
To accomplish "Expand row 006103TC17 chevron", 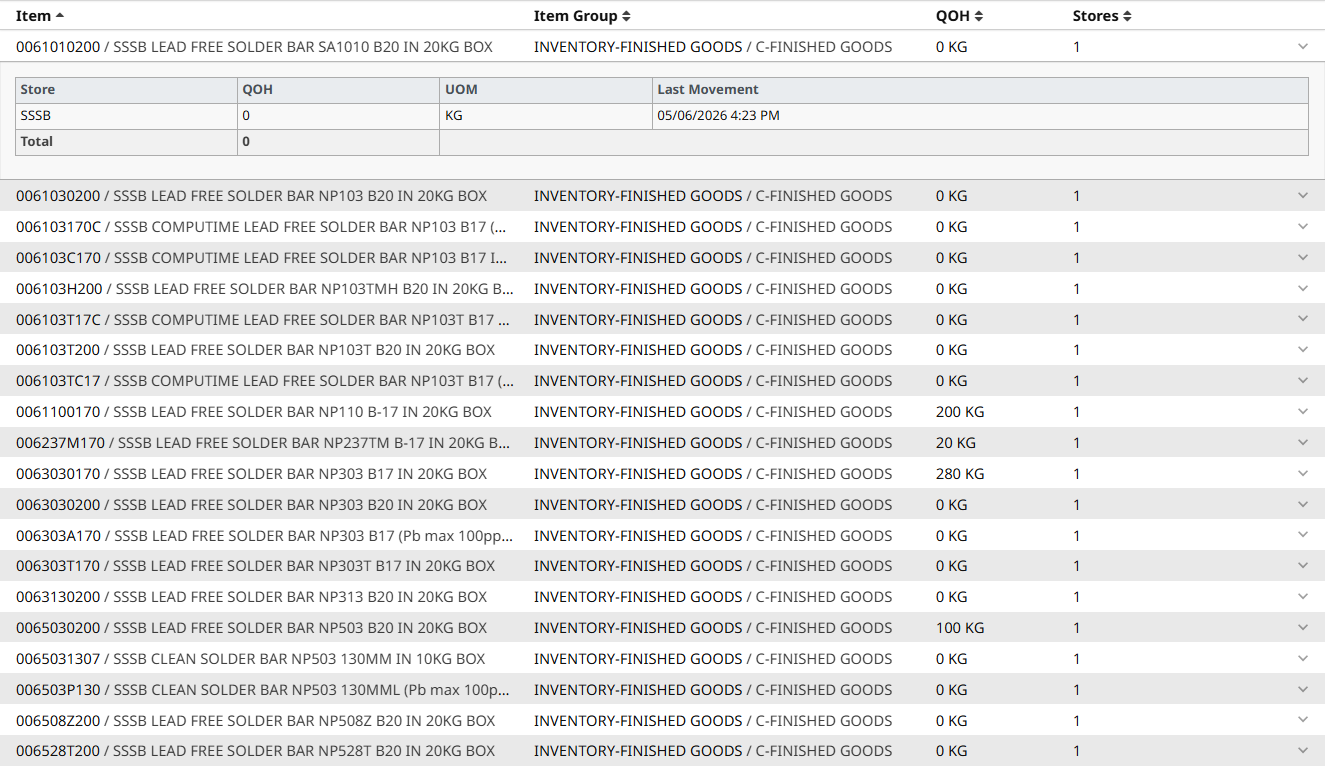I will click(1302, 381).
